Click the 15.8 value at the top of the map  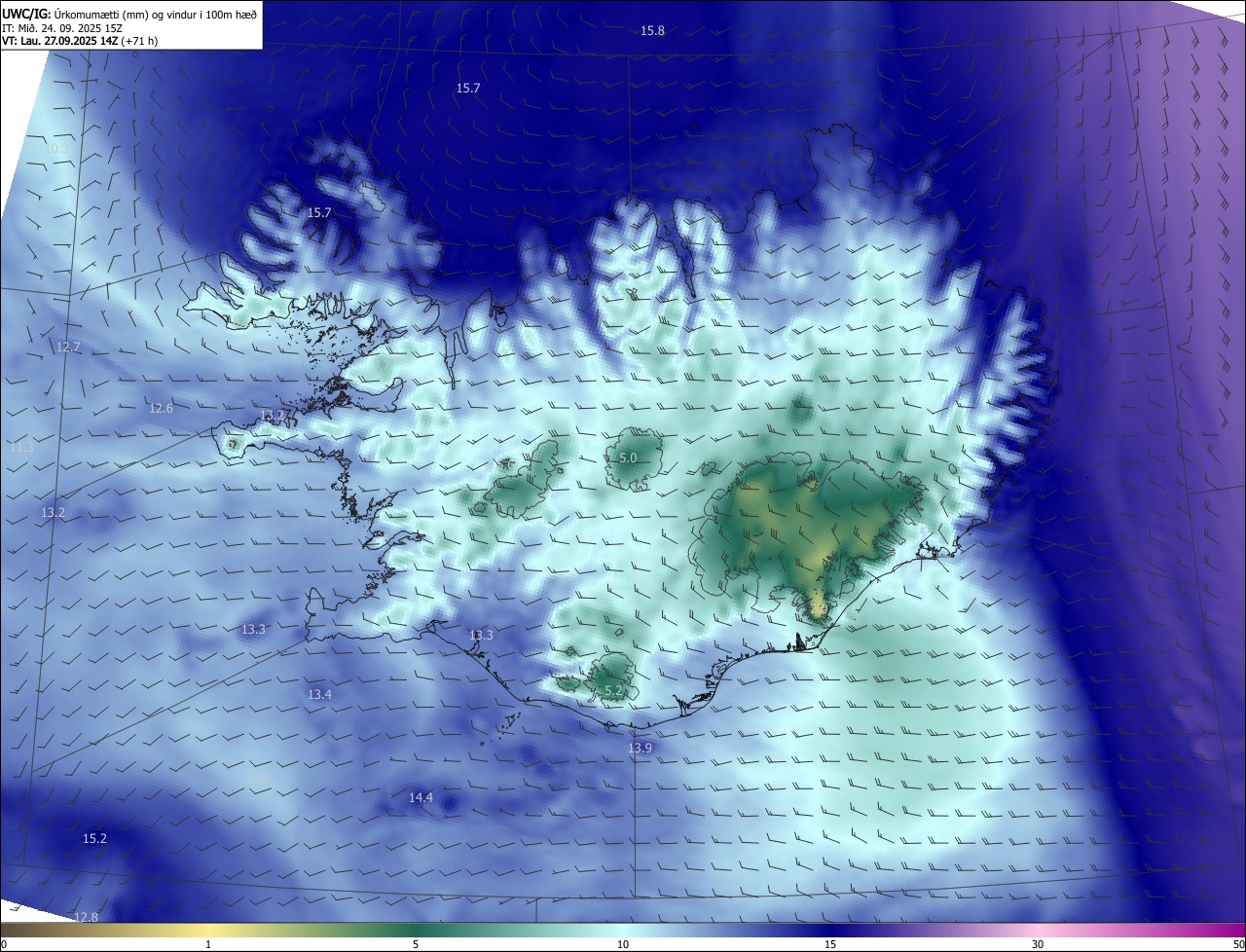click(652, 31)
